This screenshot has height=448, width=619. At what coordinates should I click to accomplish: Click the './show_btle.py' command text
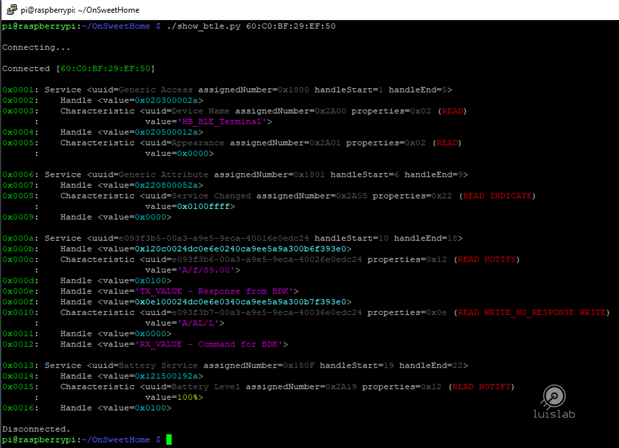click(x=203, y=26)
